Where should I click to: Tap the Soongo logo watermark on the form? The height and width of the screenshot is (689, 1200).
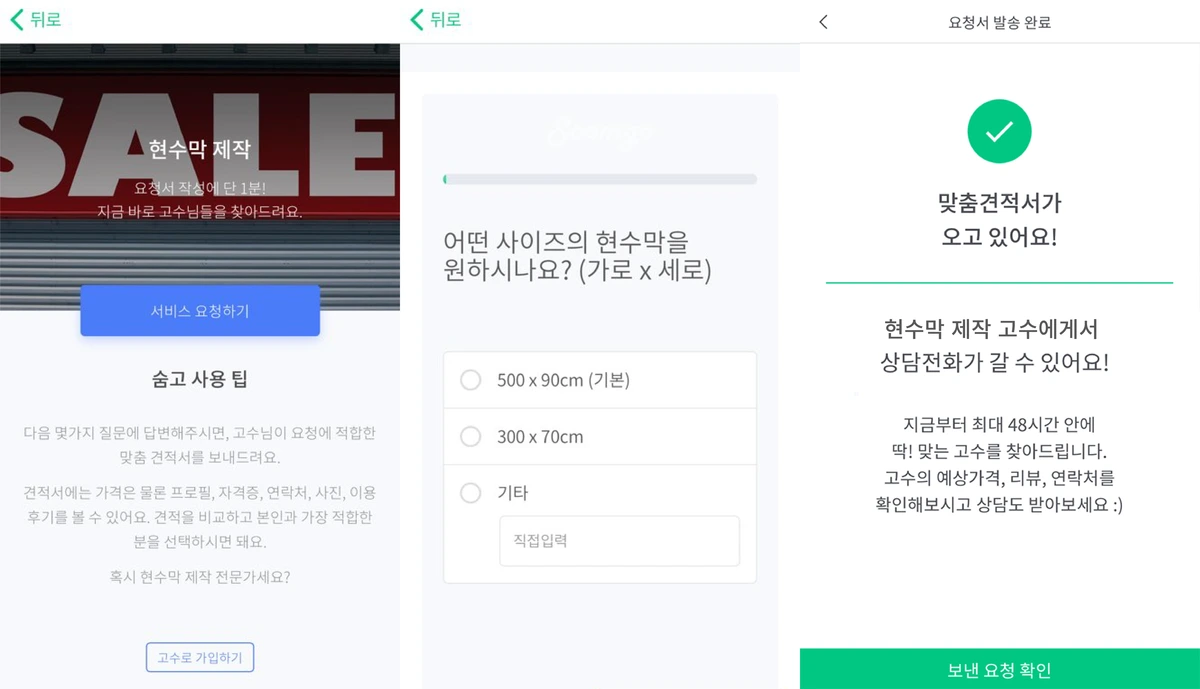(x=599, y=131)
